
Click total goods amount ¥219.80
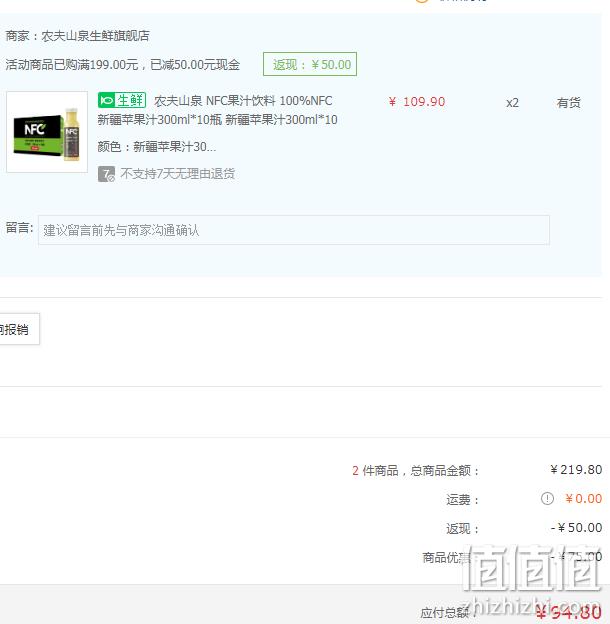point(576,470)
